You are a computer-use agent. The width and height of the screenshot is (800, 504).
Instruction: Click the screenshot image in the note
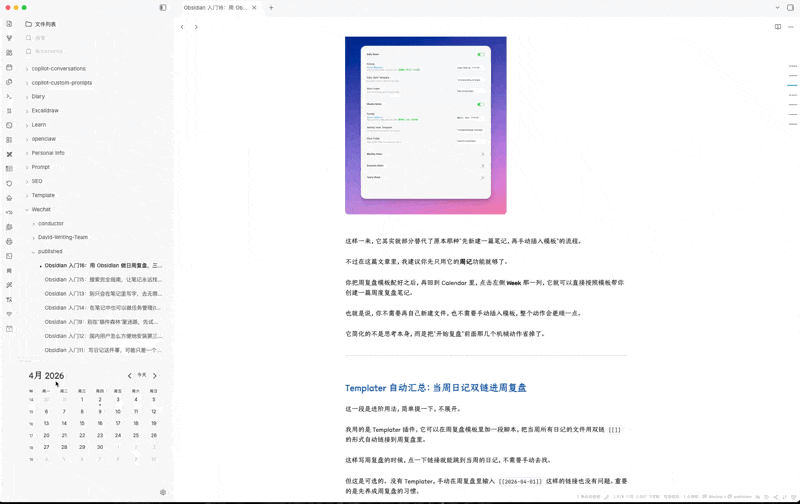(426, 125)
